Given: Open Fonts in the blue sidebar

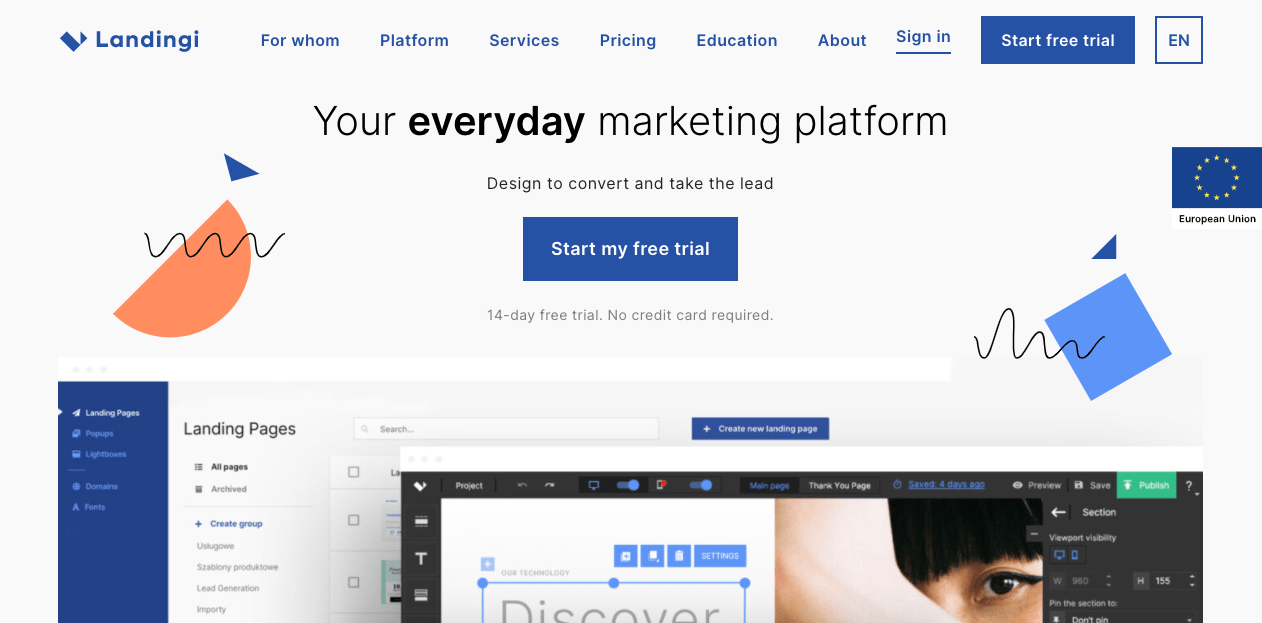Looking at the screenshot, I should point(88,507).
